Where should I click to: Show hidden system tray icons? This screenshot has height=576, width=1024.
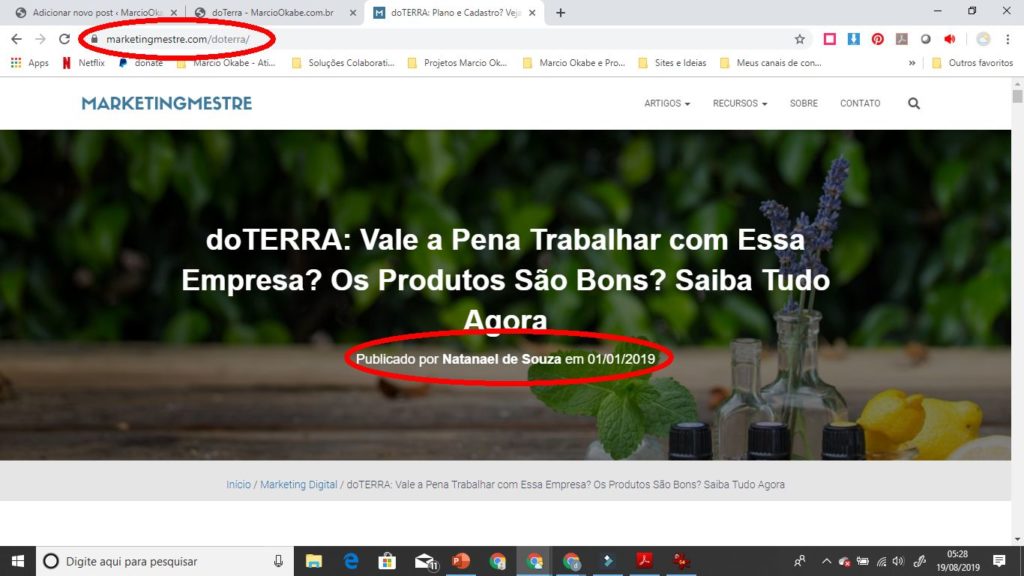pyautogui.click(x=826, y=561)
